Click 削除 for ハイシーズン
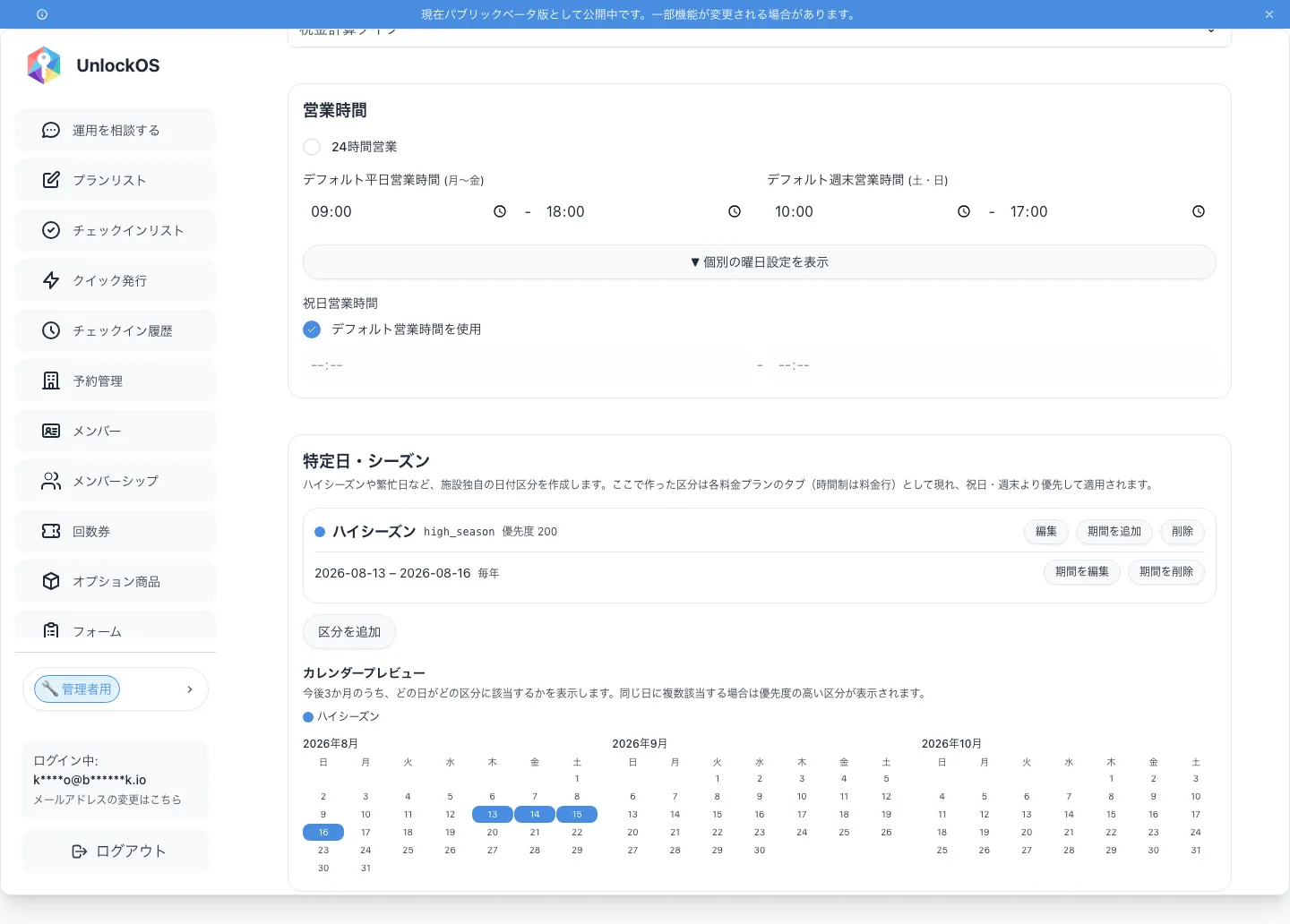Viewport: 1290px width, 924px height. [x=1182, y=532]
